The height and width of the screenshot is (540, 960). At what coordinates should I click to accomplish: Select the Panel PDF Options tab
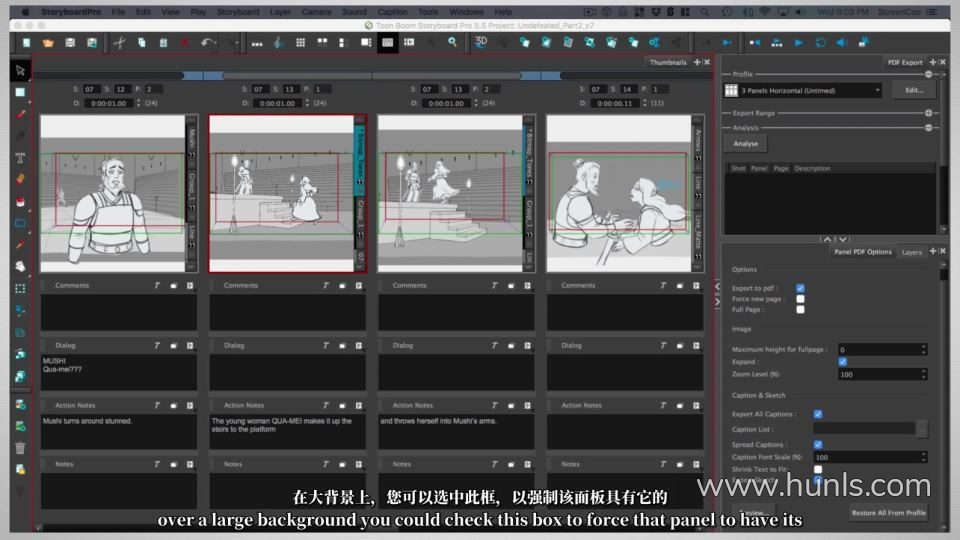[863, 252]
